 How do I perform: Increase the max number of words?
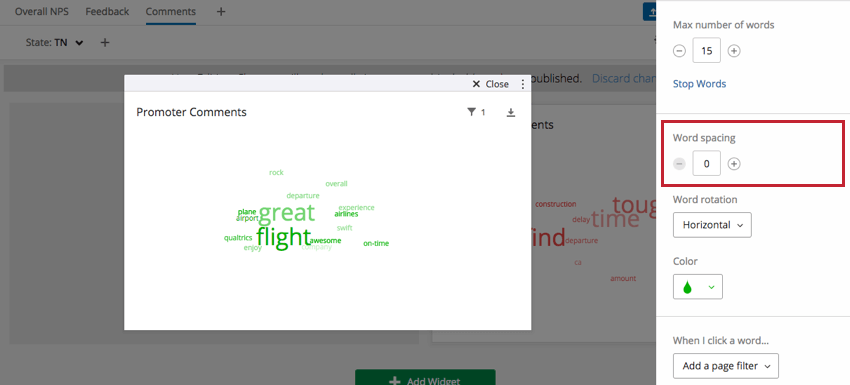733,51
